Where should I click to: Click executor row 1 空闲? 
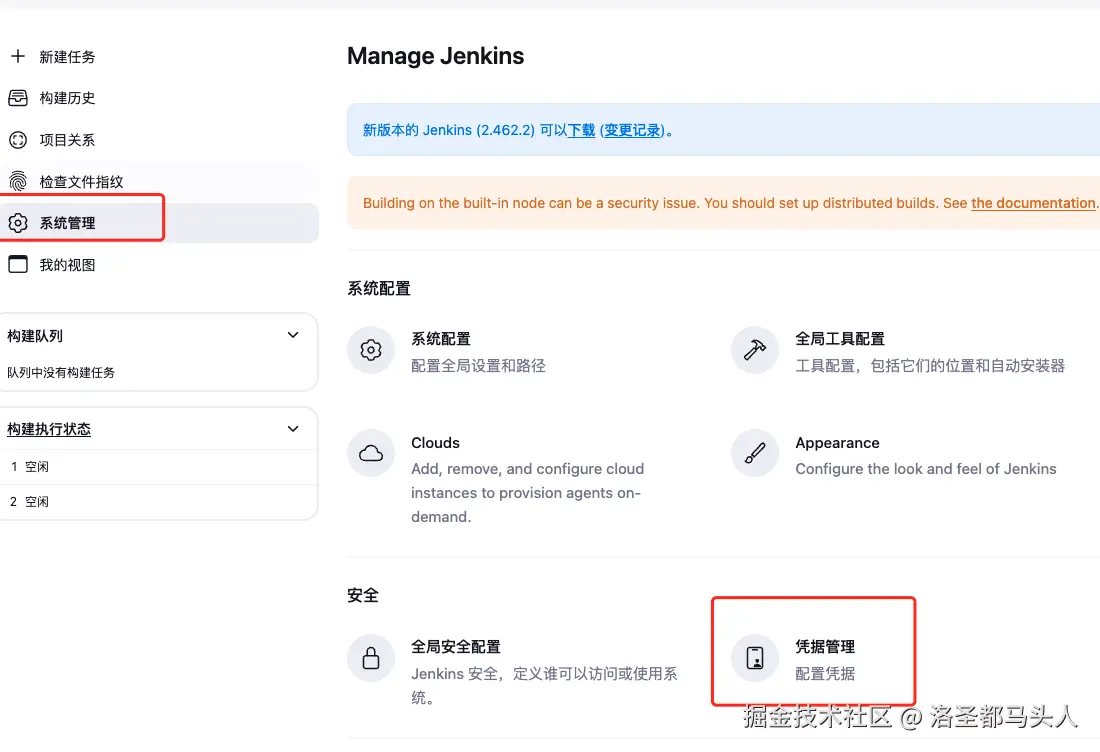159,466
